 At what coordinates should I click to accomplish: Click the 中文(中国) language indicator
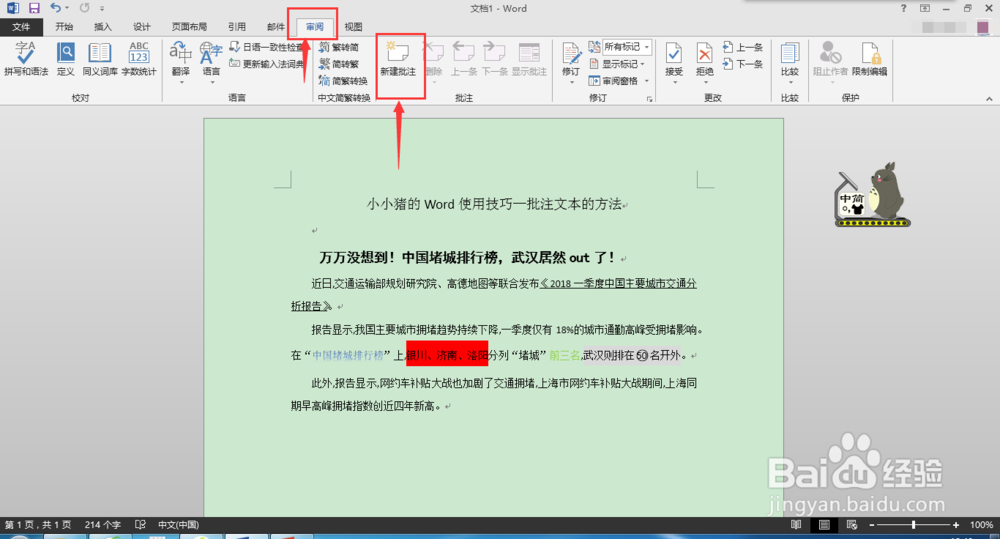click(179, 524)
